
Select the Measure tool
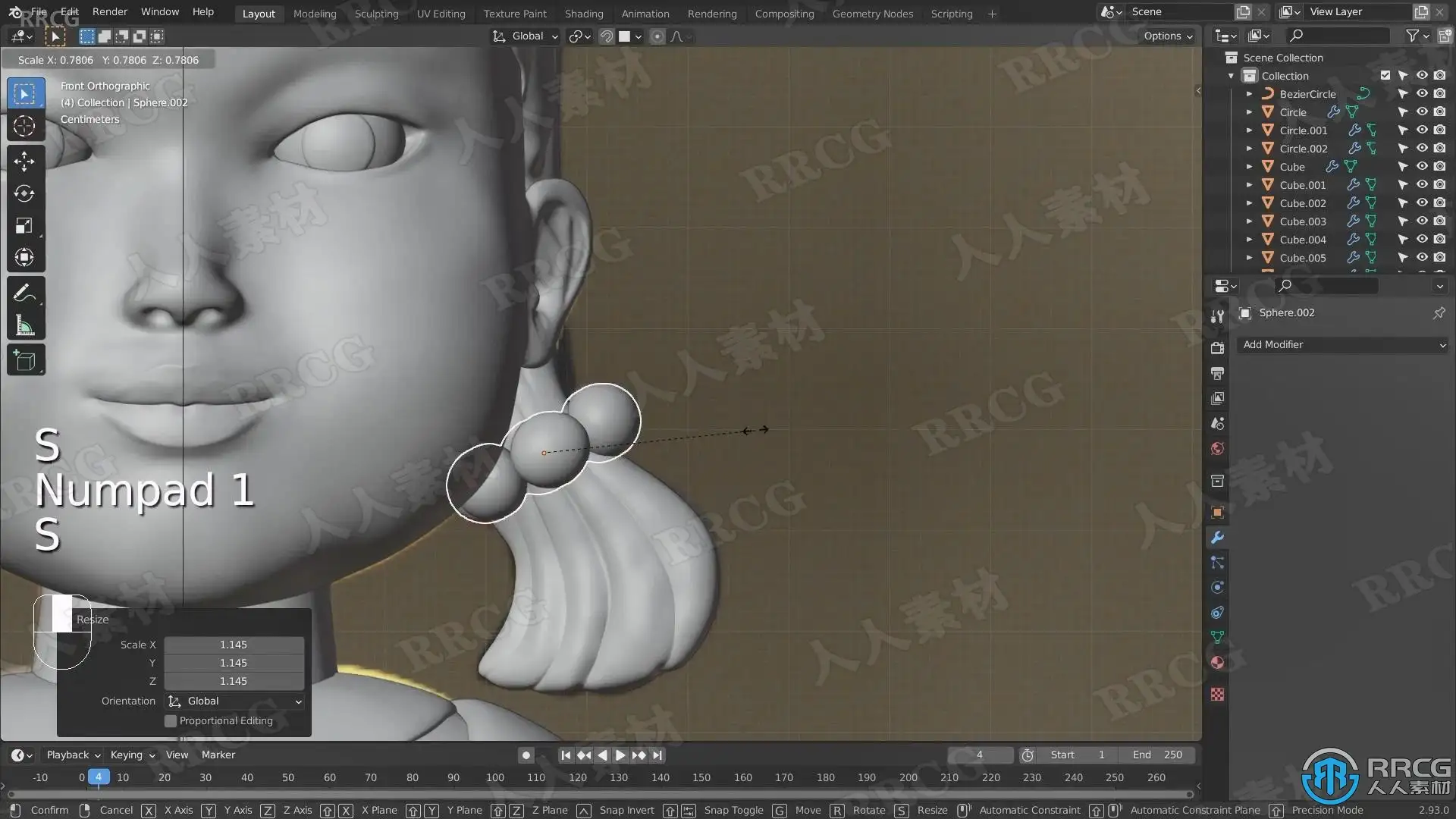pos(24,326)
